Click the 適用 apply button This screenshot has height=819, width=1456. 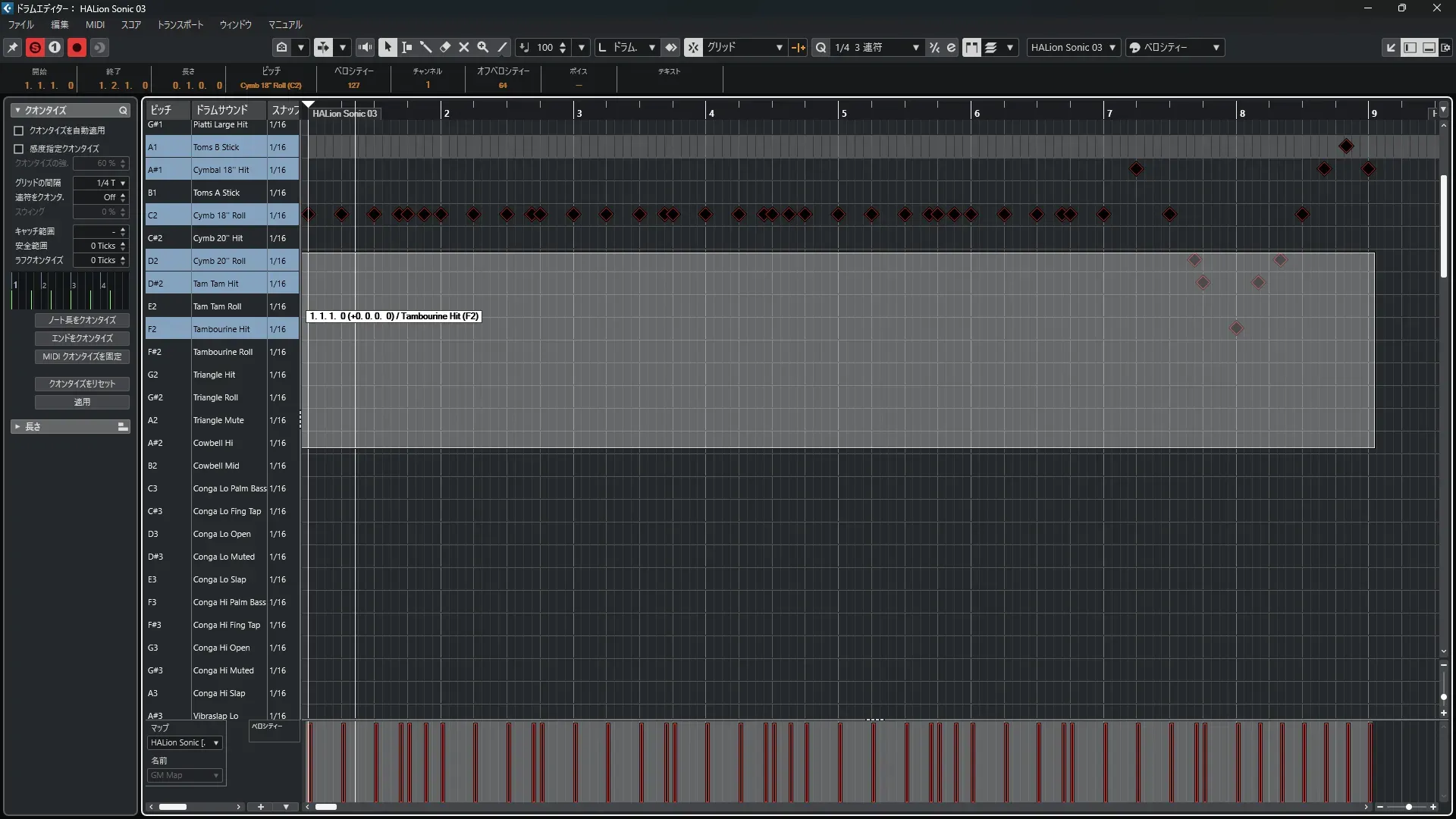[x=82, y=402]
